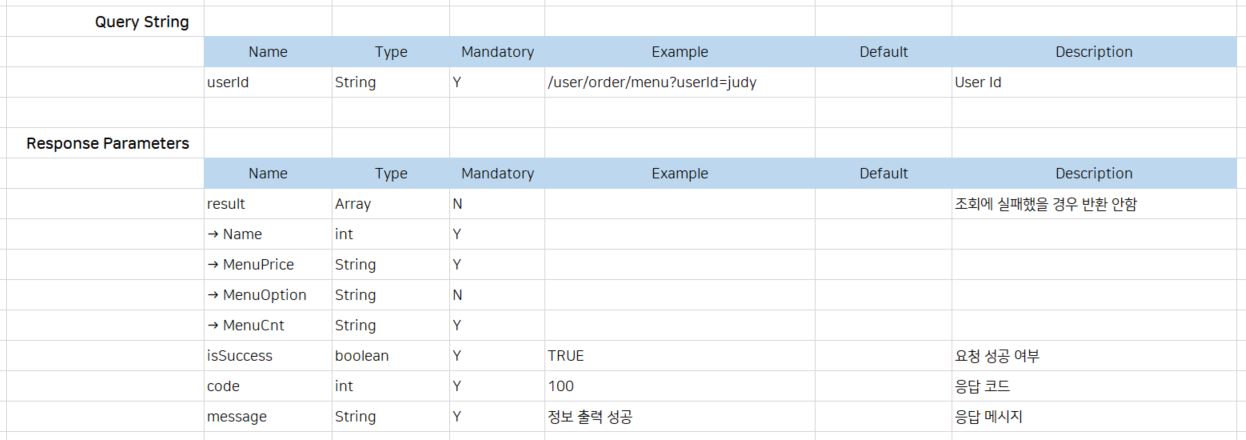1246x440 pixels.
Task: Click the "userId" name cell
Action: [x=228, y=83]
